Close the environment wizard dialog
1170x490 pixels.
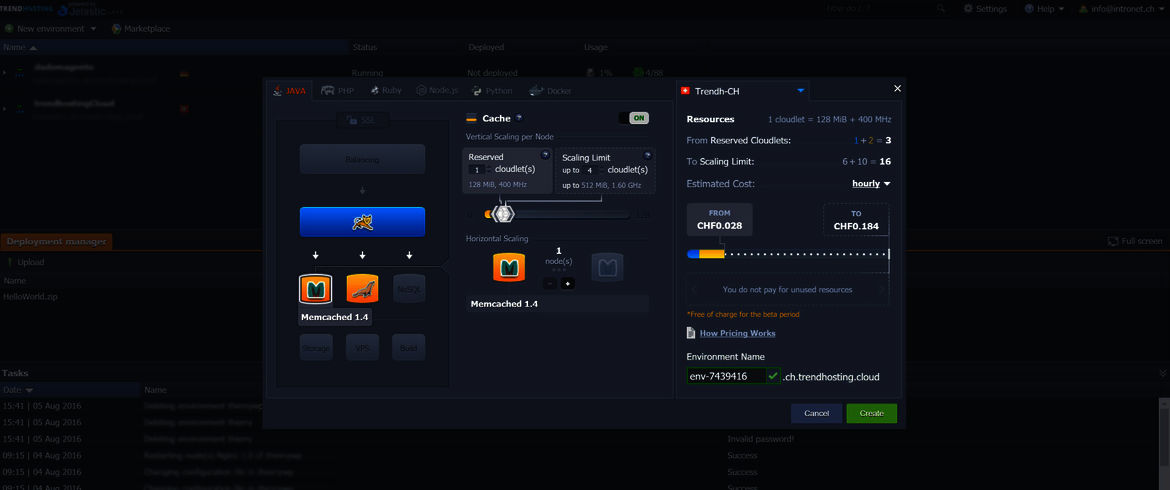click(x=897, y=88)
